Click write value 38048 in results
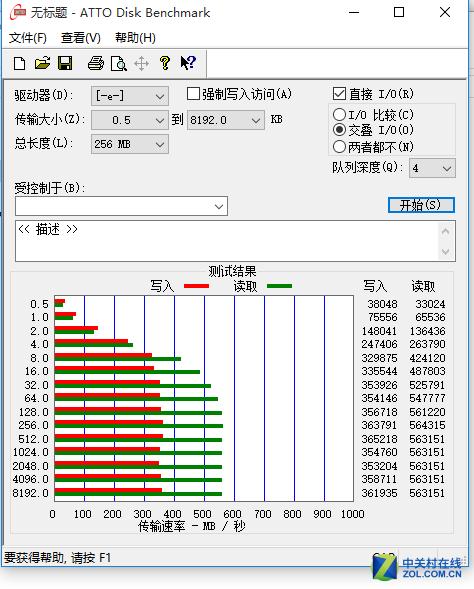The width and height of the screenshot is (474, 589). pyautogui.click(x=382, y=304)
